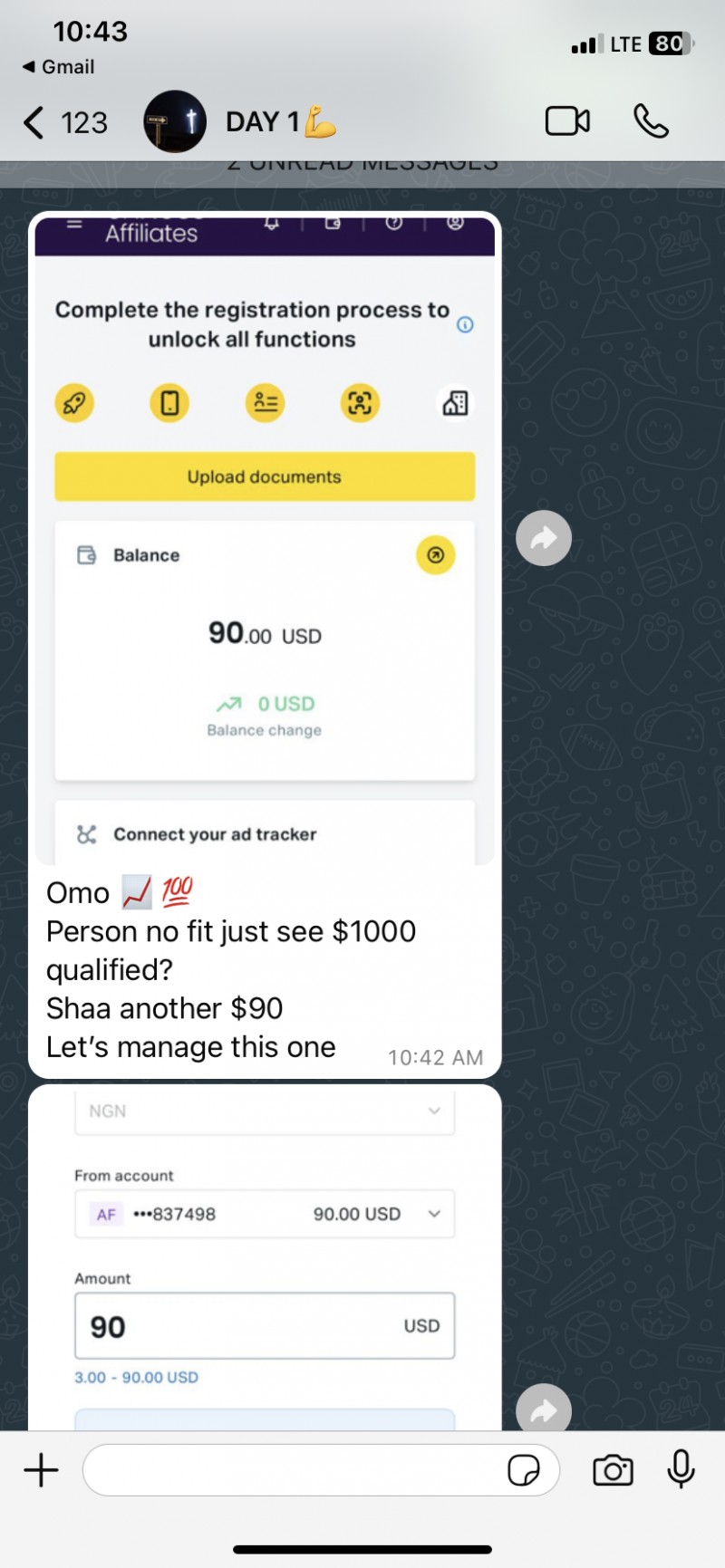Open the camera from the chat bar
Image resolution: width=725 pixels, height=1568 pixels.
pos(613,1469)
